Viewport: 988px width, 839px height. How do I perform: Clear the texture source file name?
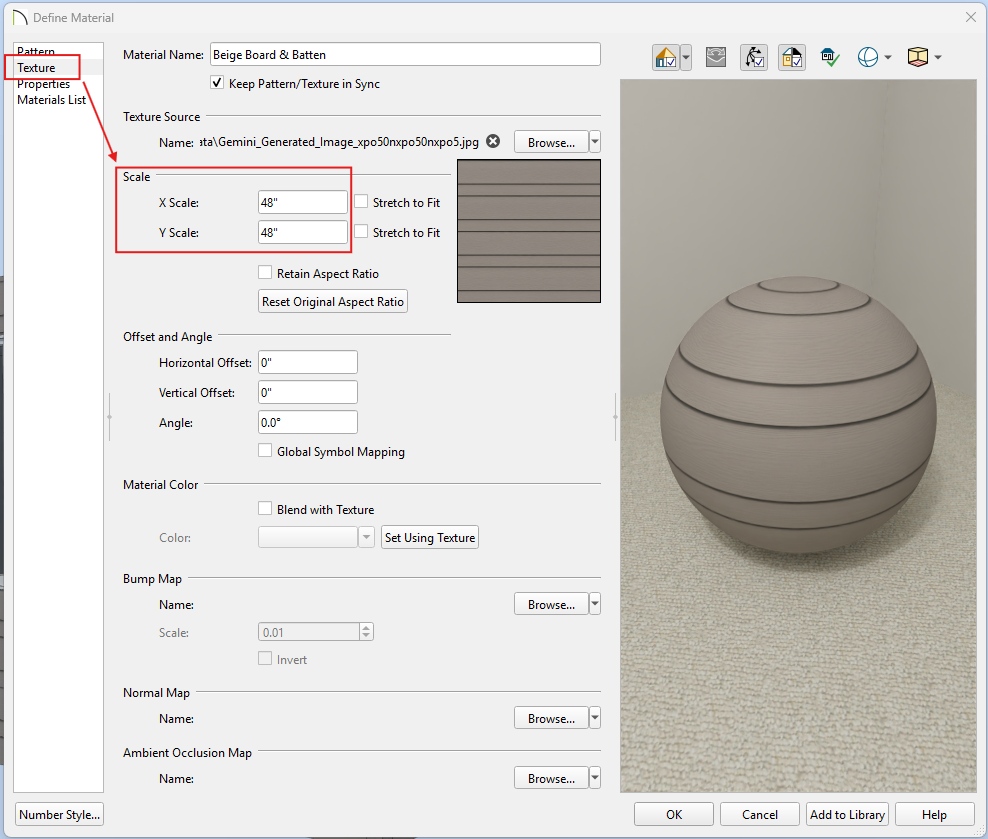point(493,141)
